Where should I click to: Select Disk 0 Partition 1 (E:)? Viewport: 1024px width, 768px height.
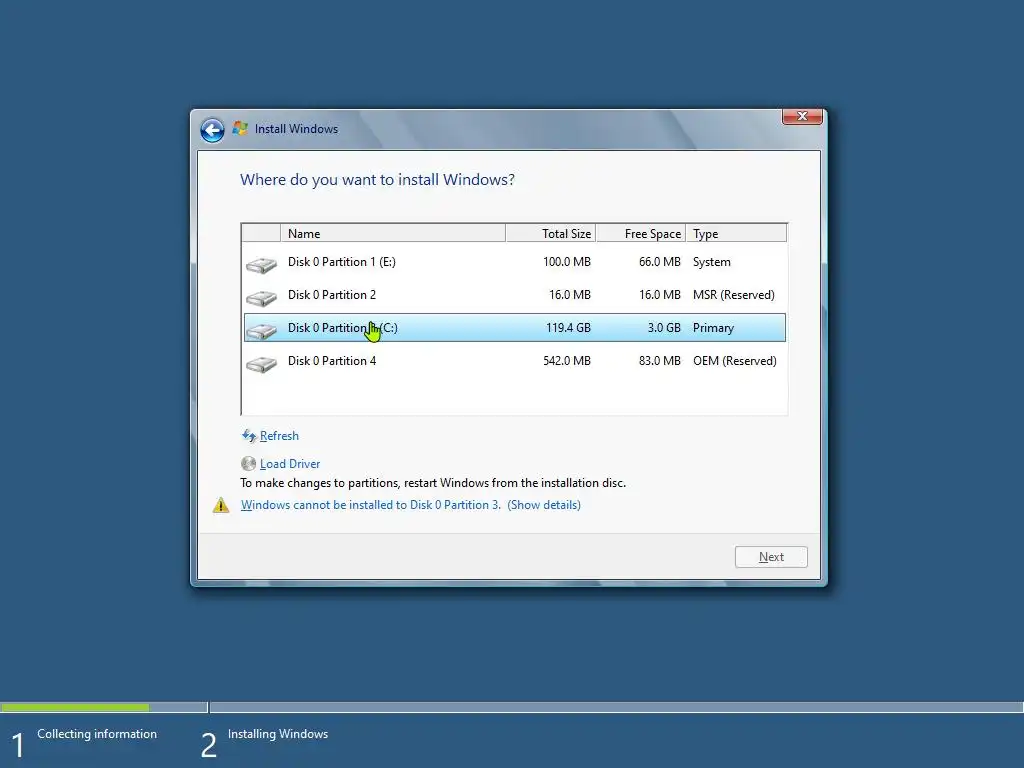click(515, 262)
